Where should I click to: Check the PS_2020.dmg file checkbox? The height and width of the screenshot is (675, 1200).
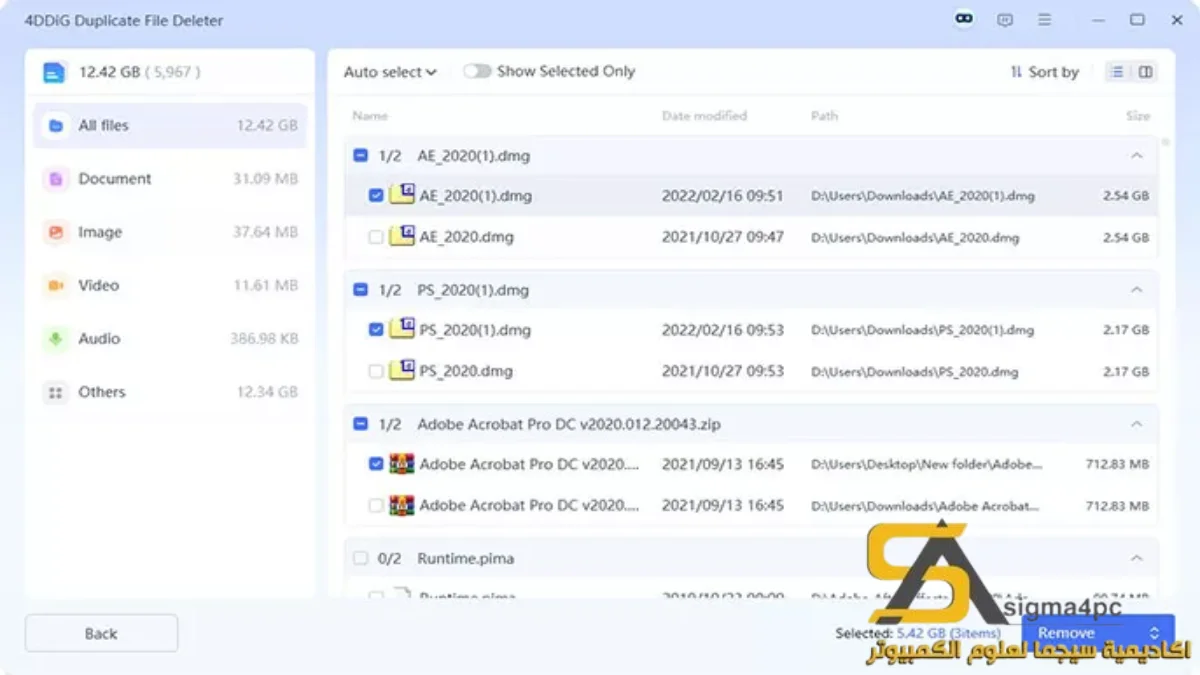[376, 372]
